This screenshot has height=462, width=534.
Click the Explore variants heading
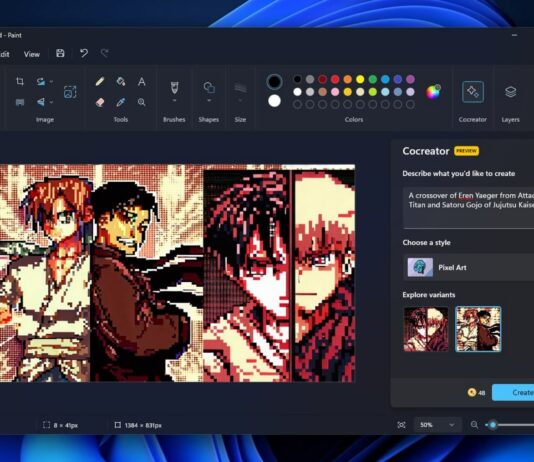pyautogui.click(x=429, y=295)
